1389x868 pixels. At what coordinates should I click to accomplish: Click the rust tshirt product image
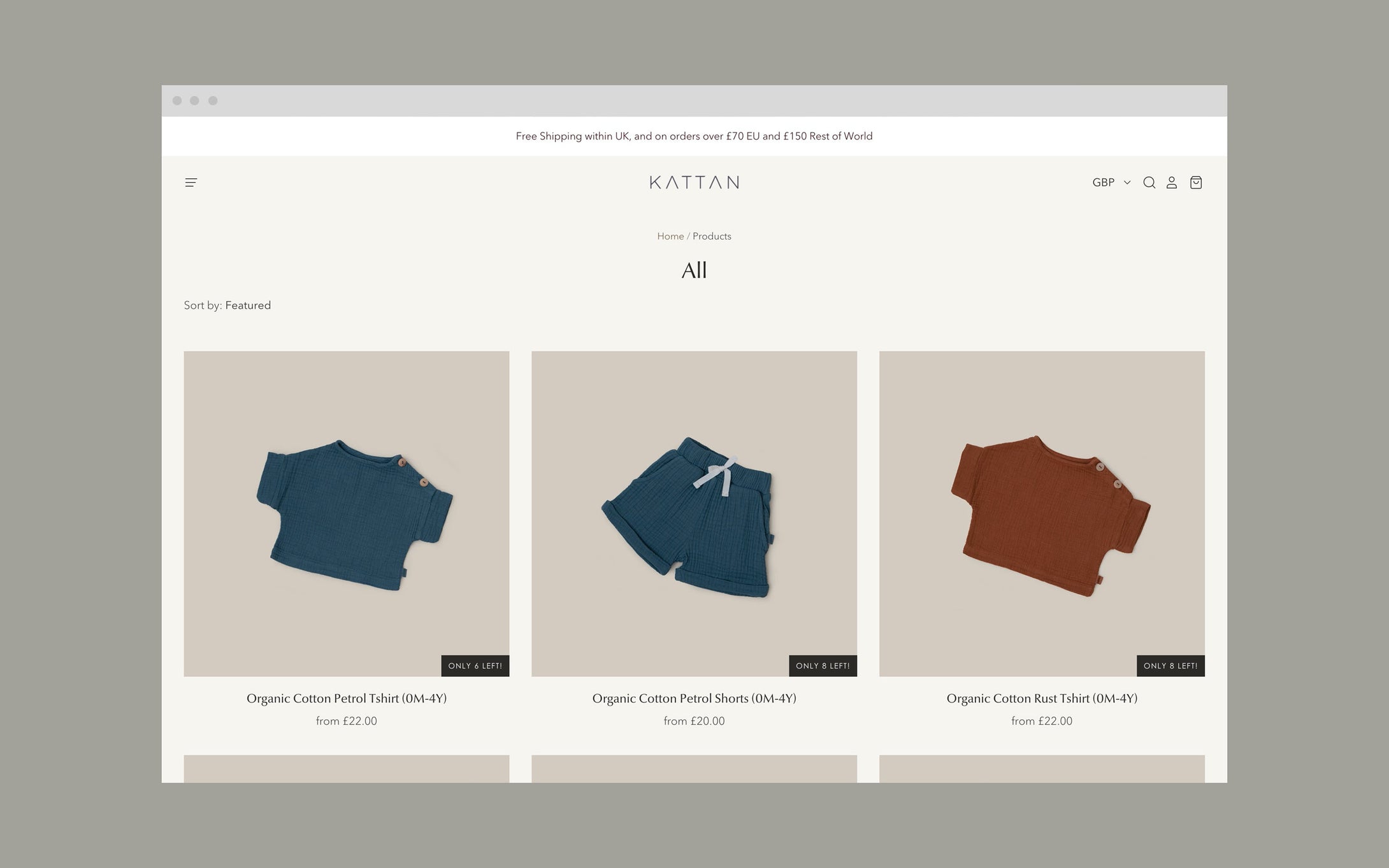[x=1042, y=513]
